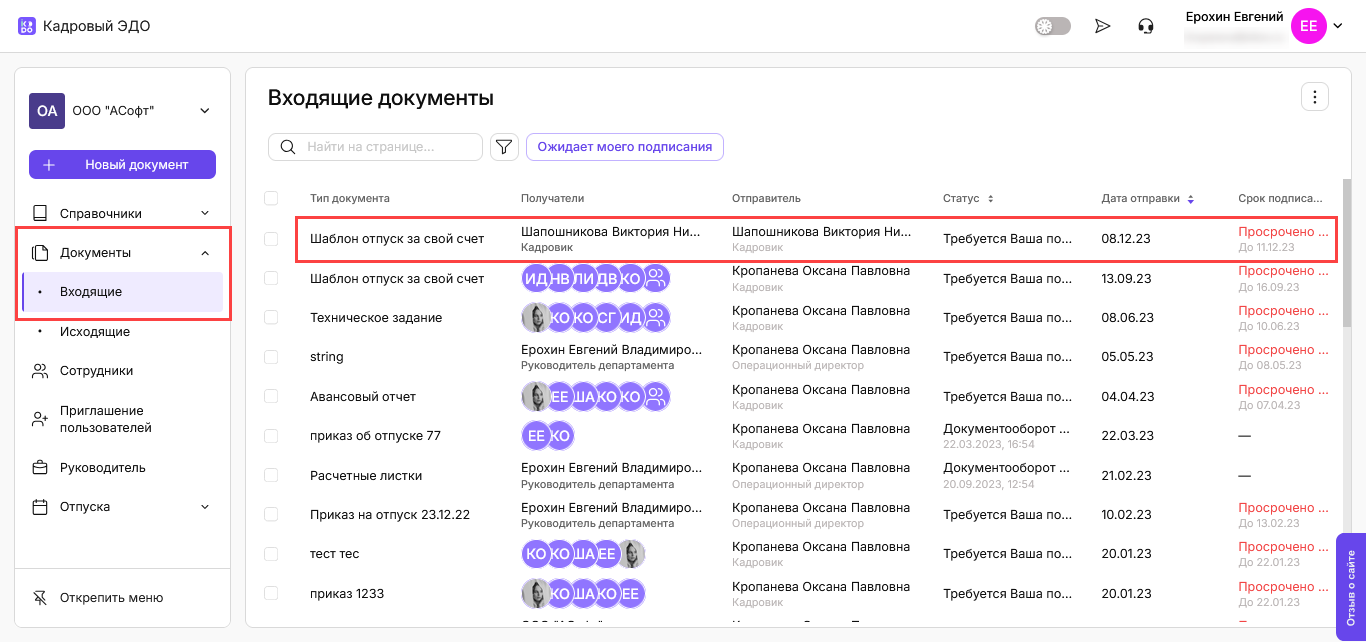Click the filter funnel icon
The height and width of the screenshot is (642, 1366).
click(504, 147)
